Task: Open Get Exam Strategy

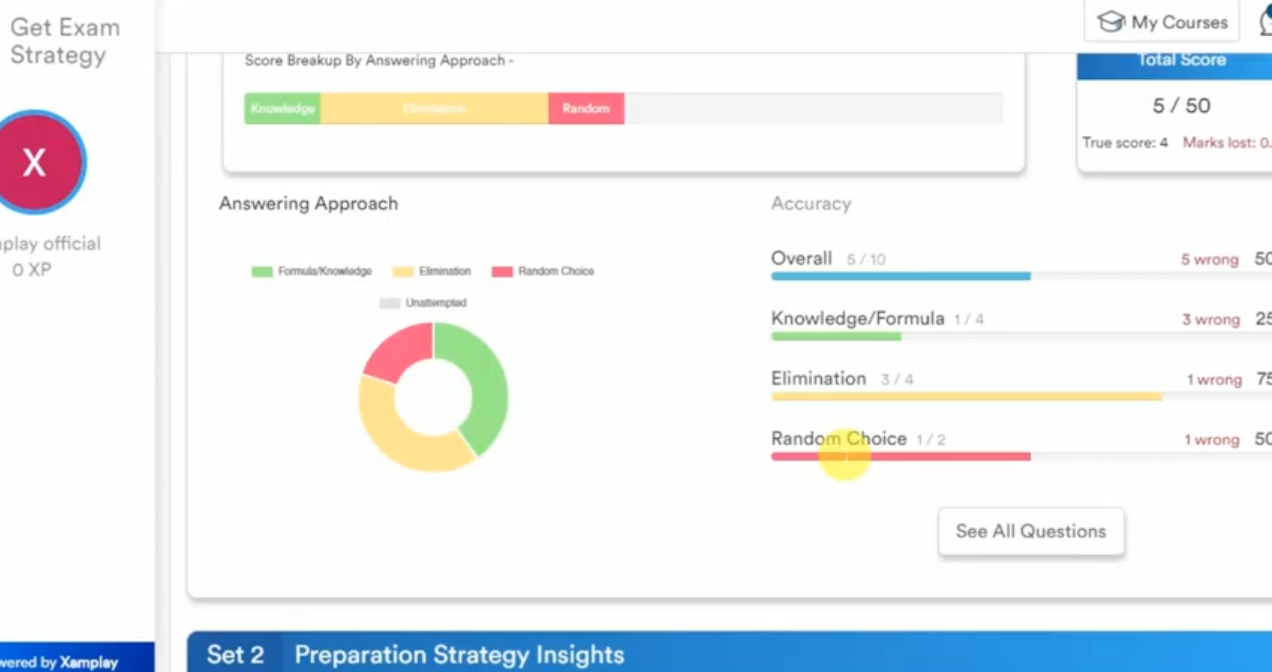Action: click(63, 41)
